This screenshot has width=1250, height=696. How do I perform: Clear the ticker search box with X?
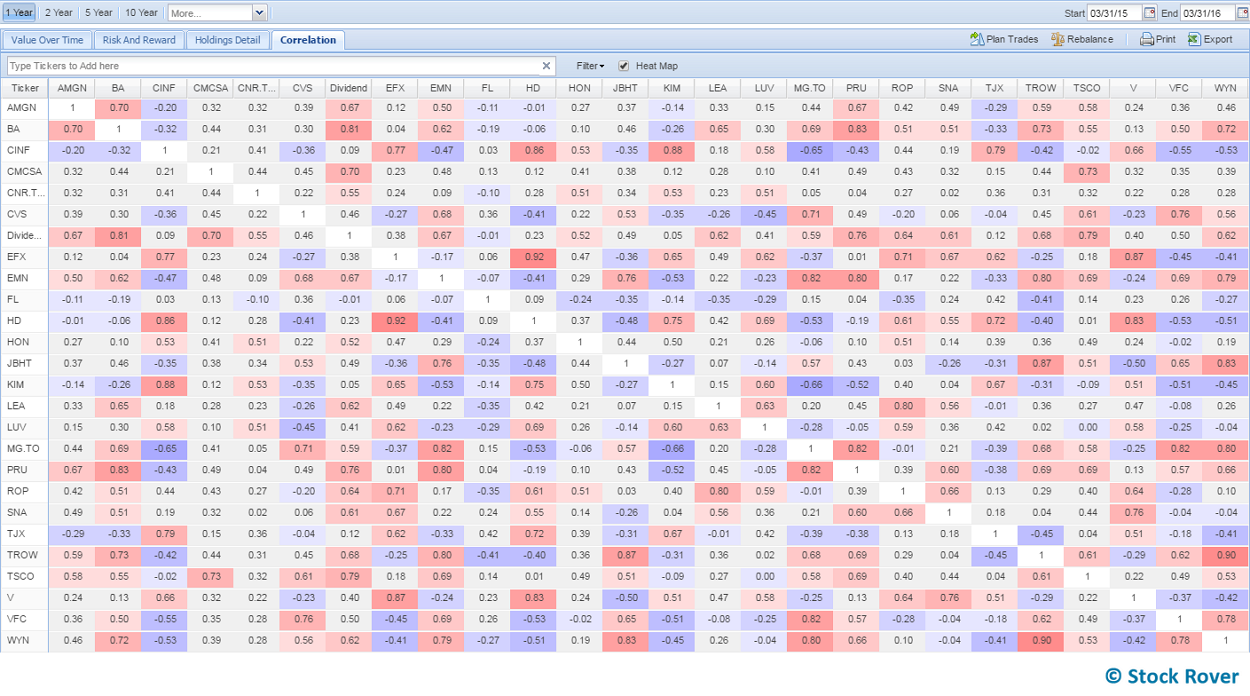(x=546, y=66)
